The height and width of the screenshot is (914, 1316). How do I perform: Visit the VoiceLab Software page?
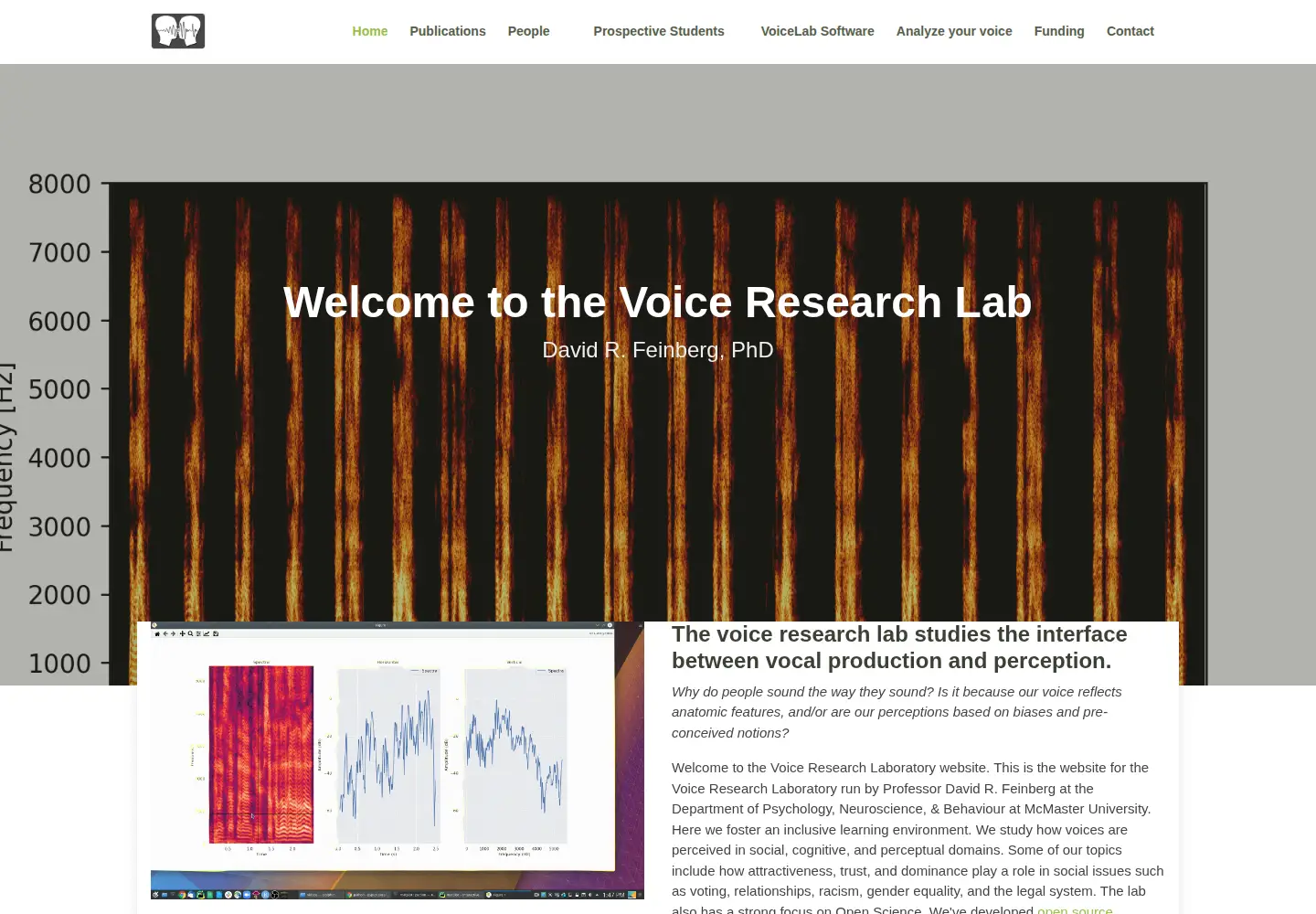[x=818, y=31]
